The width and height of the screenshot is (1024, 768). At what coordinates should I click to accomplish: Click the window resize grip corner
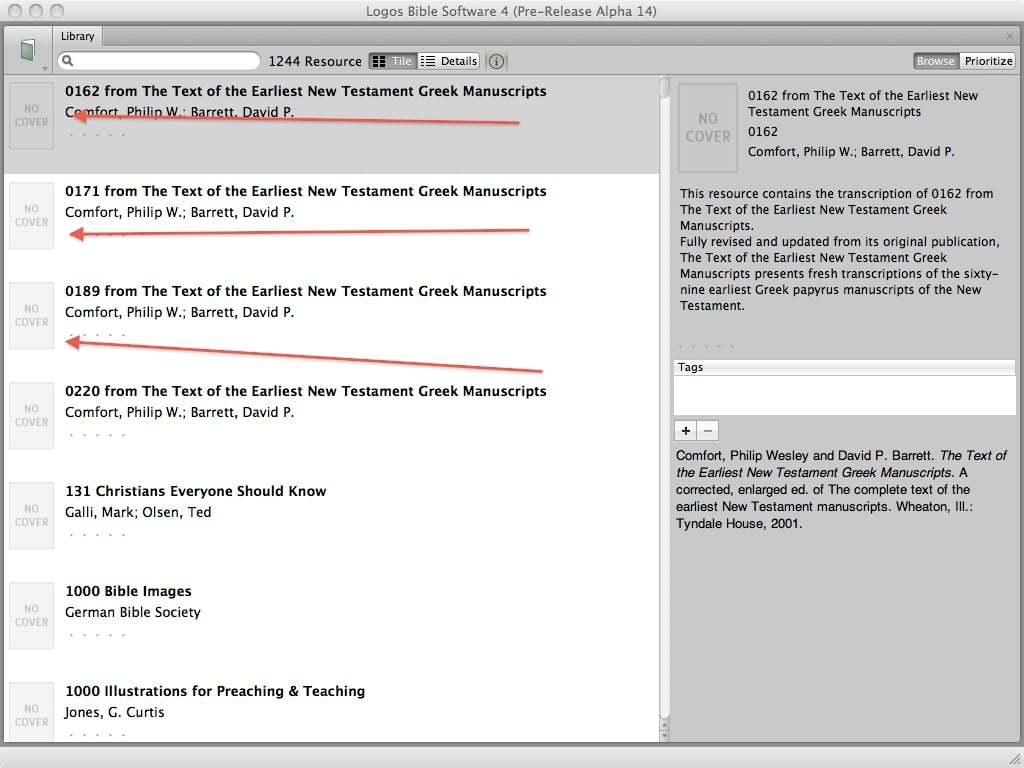click(x=1014, y=758)
